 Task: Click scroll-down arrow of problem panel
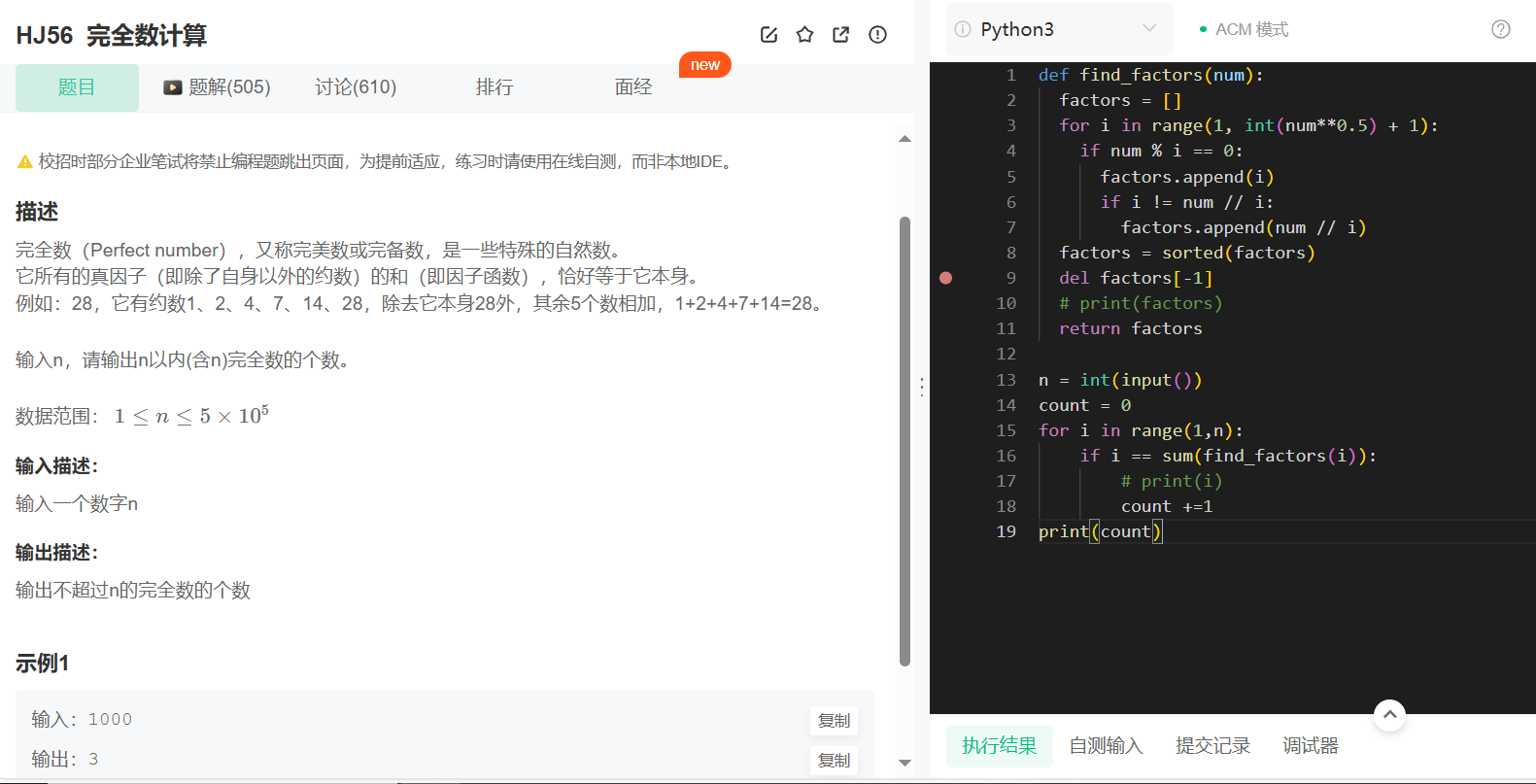click(x=905, y=763)
